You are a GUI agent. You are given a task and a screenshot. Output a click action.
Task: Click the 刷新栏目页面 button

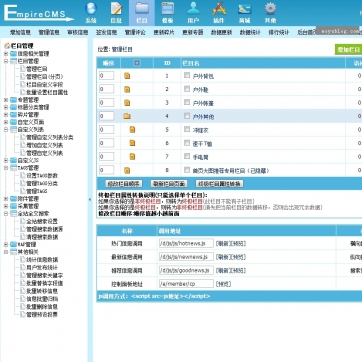[x=169, y=184]
